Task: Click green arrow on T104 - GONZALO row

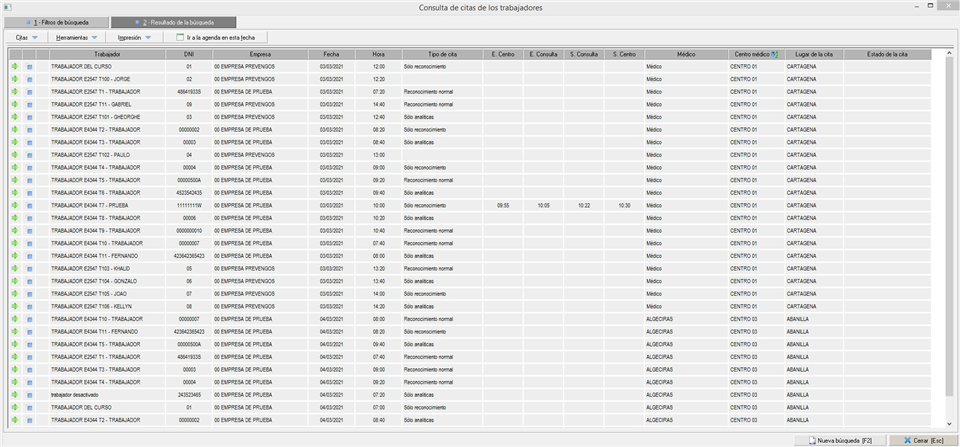Action: pyautogui.click(x=15, y=281)
